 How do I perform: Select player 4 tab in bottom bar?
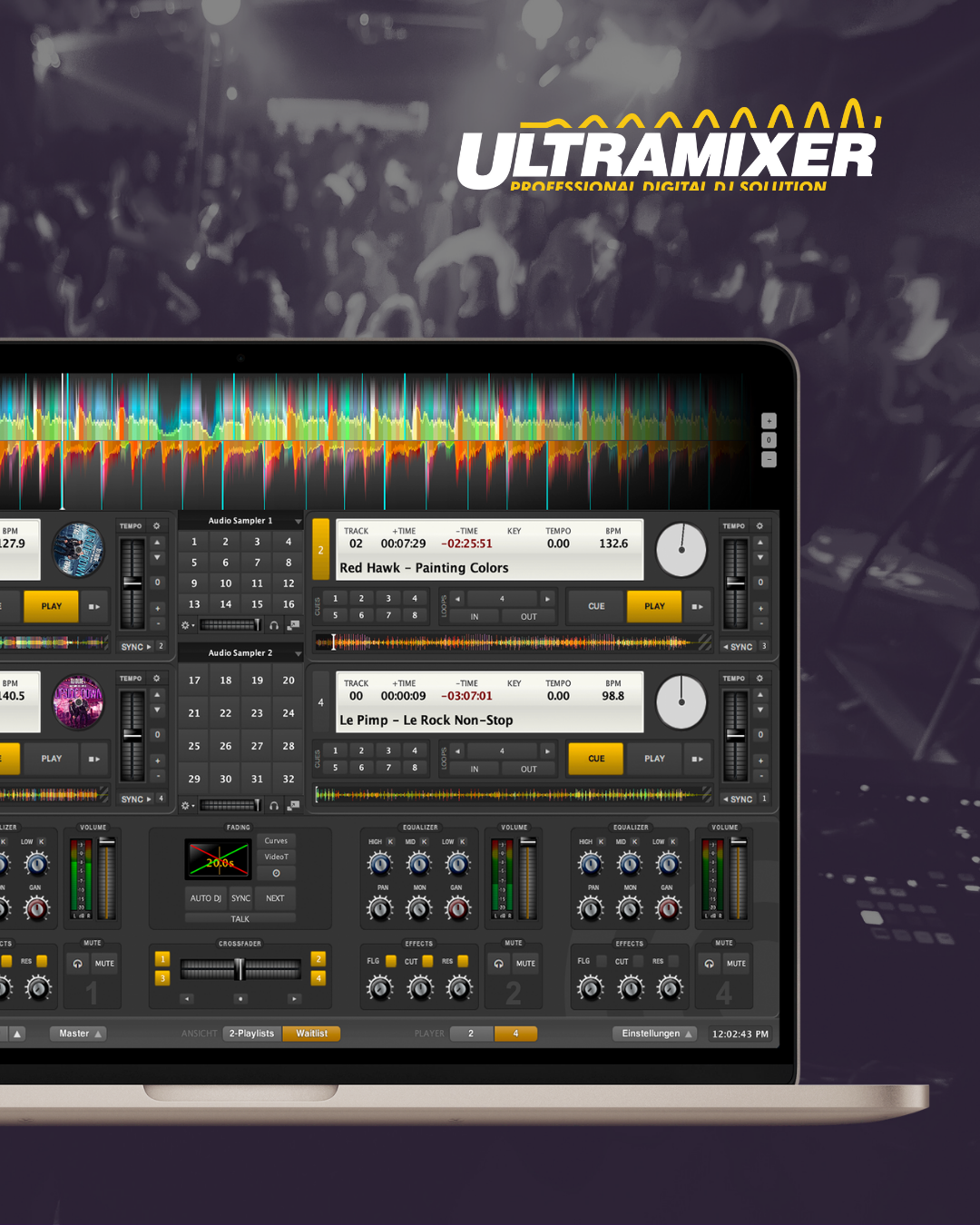coord(515,1034)
